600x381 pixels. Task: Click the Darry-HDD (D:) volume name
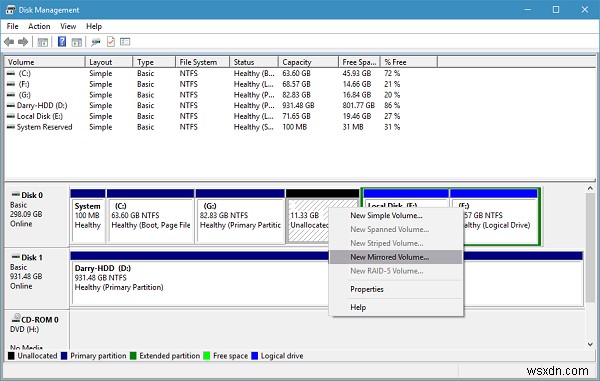click(x=42, y=106)
